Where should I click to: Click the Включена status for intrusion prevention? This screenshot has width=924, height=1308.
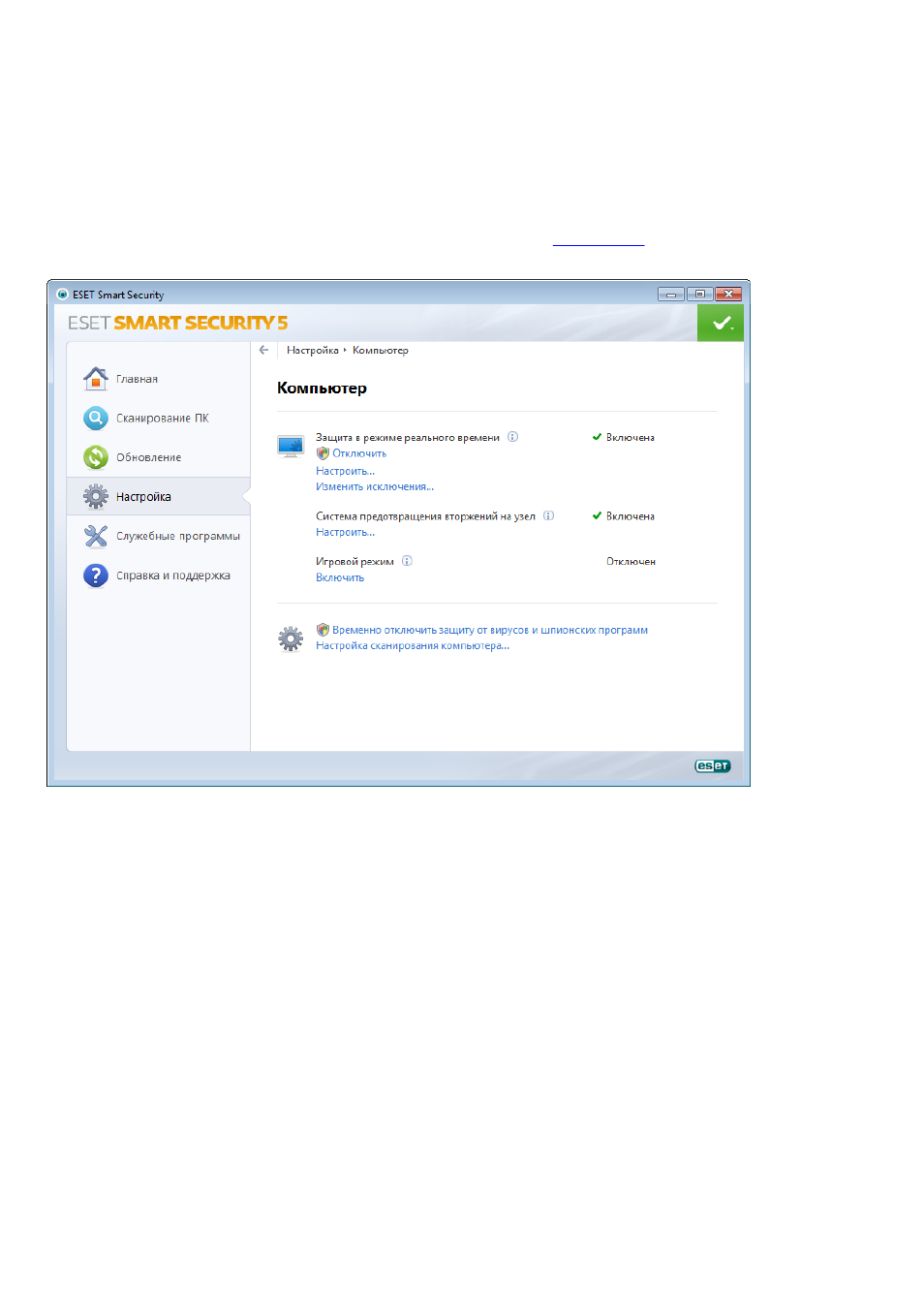click(631, 516)
